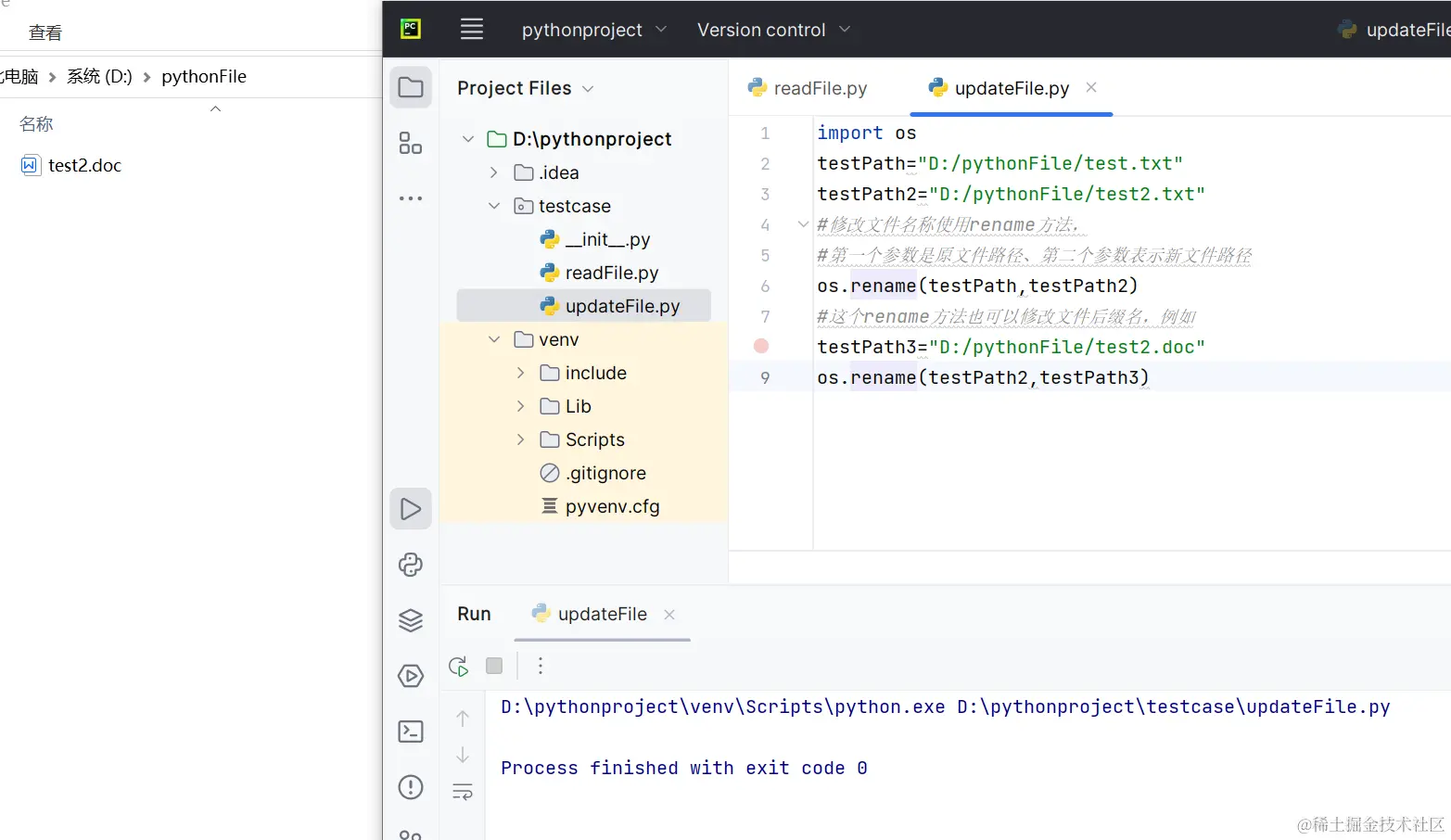
Task: Toggle soft-wrap in Run console
Action: (463, 792)
